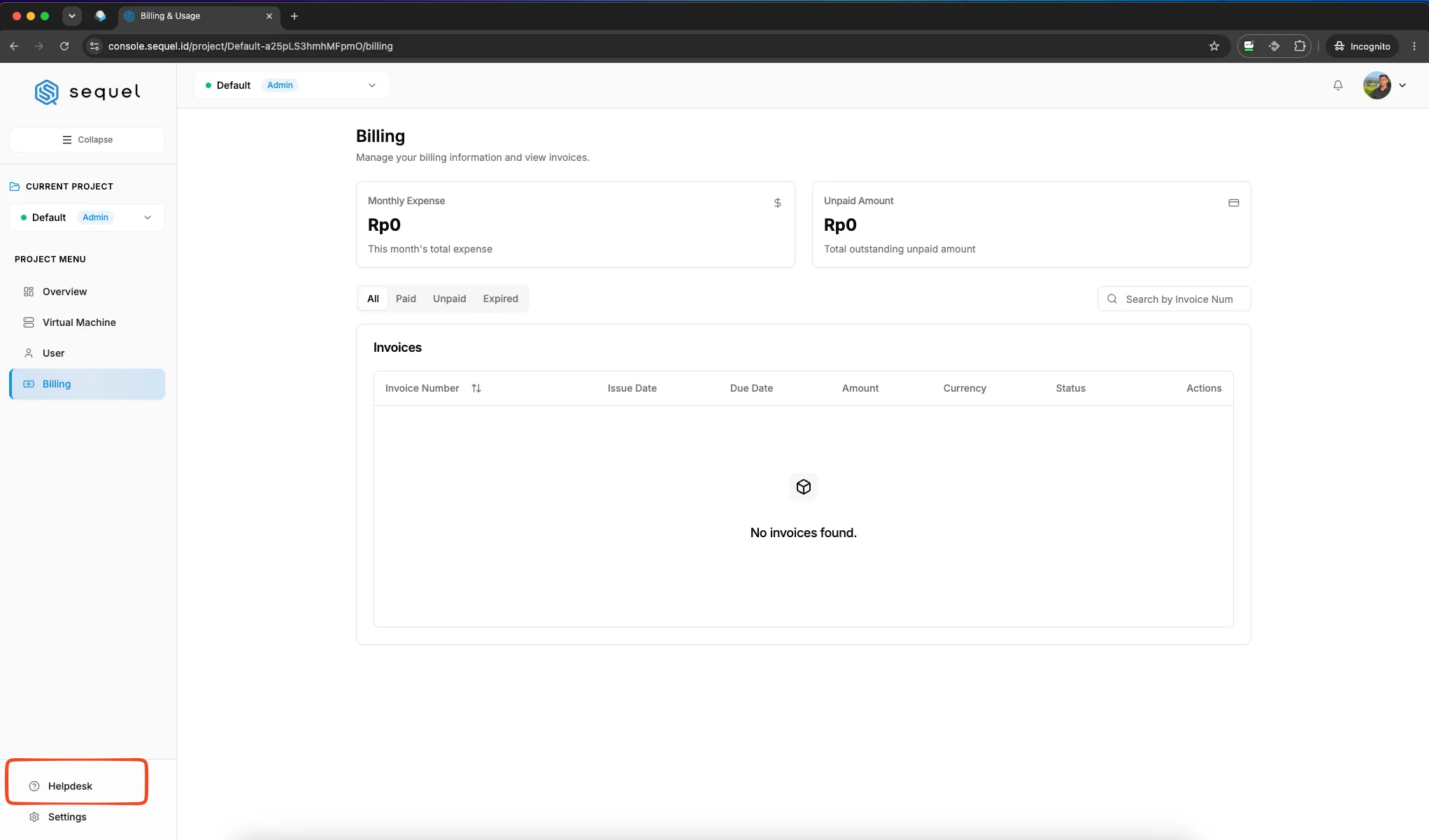Open the browser extensions puzzle icon
1429x840 pixels.
click(x=1300, y=46)
